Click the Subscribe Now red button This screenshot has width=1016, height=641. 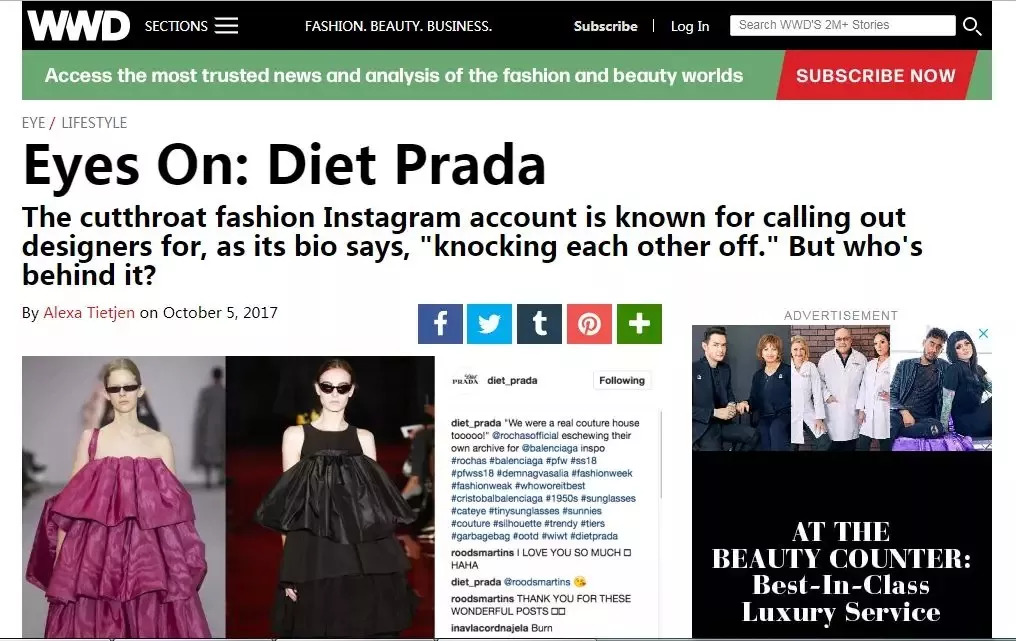875,75
